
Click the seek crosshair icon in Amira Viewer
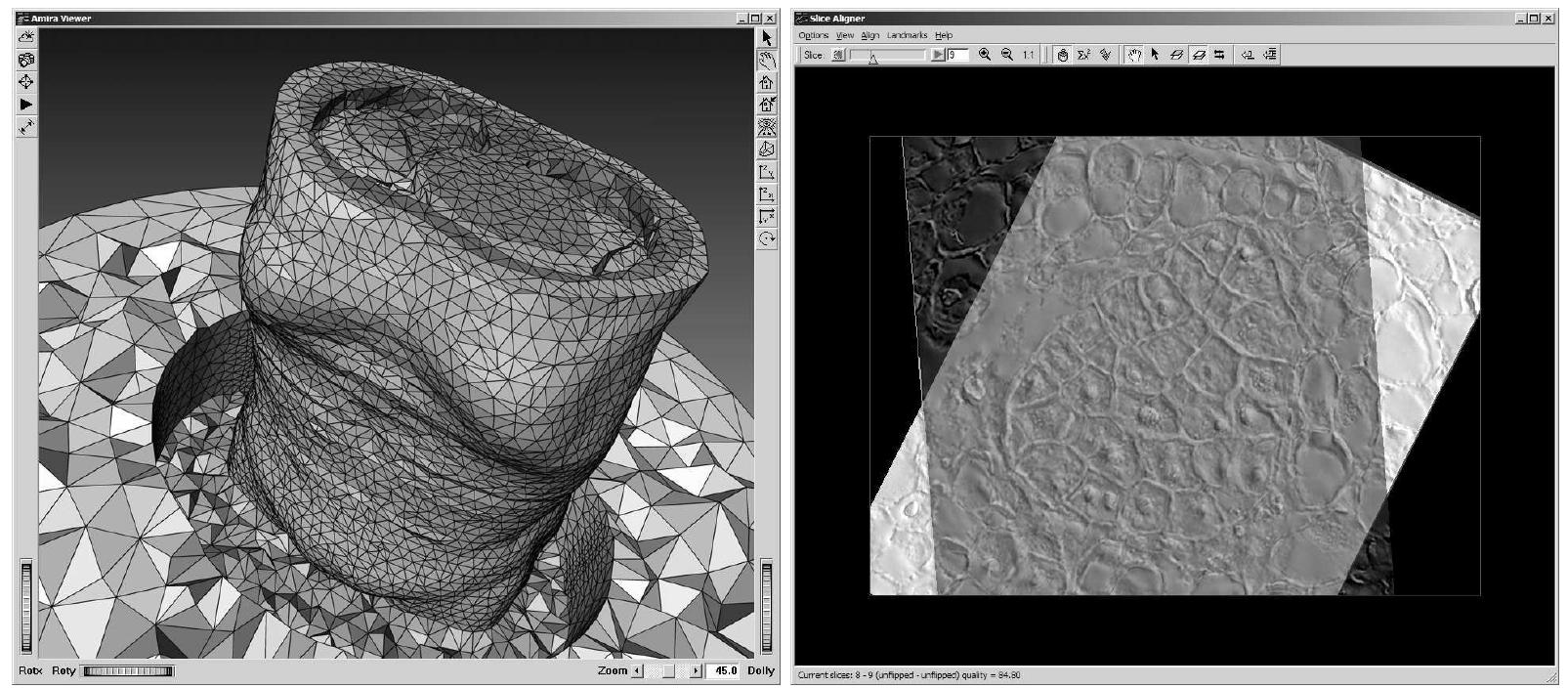click(26, 82)
